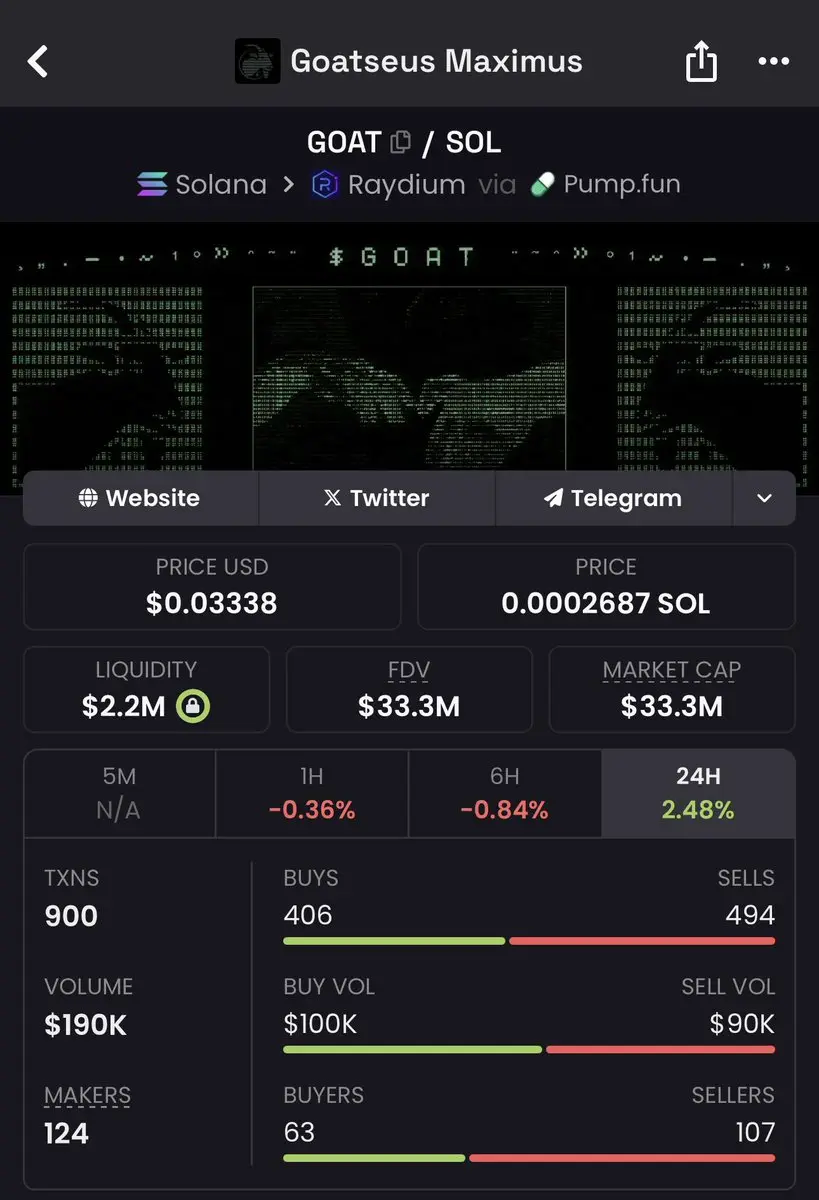The height and width of the screenshot is (1200, 819).
Task: Open the Telegram link button
Action: click(613, 498)
